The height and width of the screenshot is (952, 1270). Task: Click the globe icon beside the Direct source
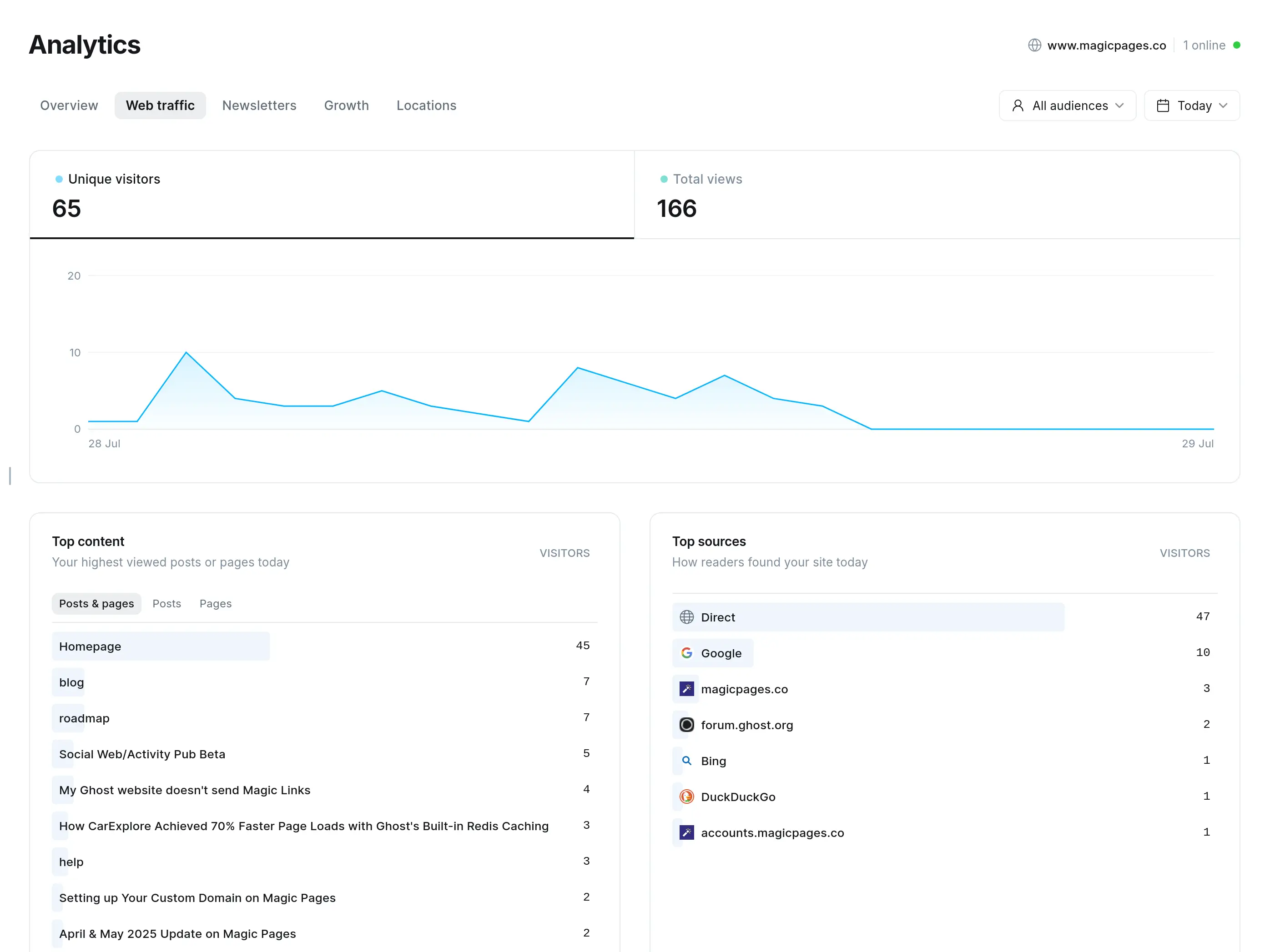[x=687, y=617]
